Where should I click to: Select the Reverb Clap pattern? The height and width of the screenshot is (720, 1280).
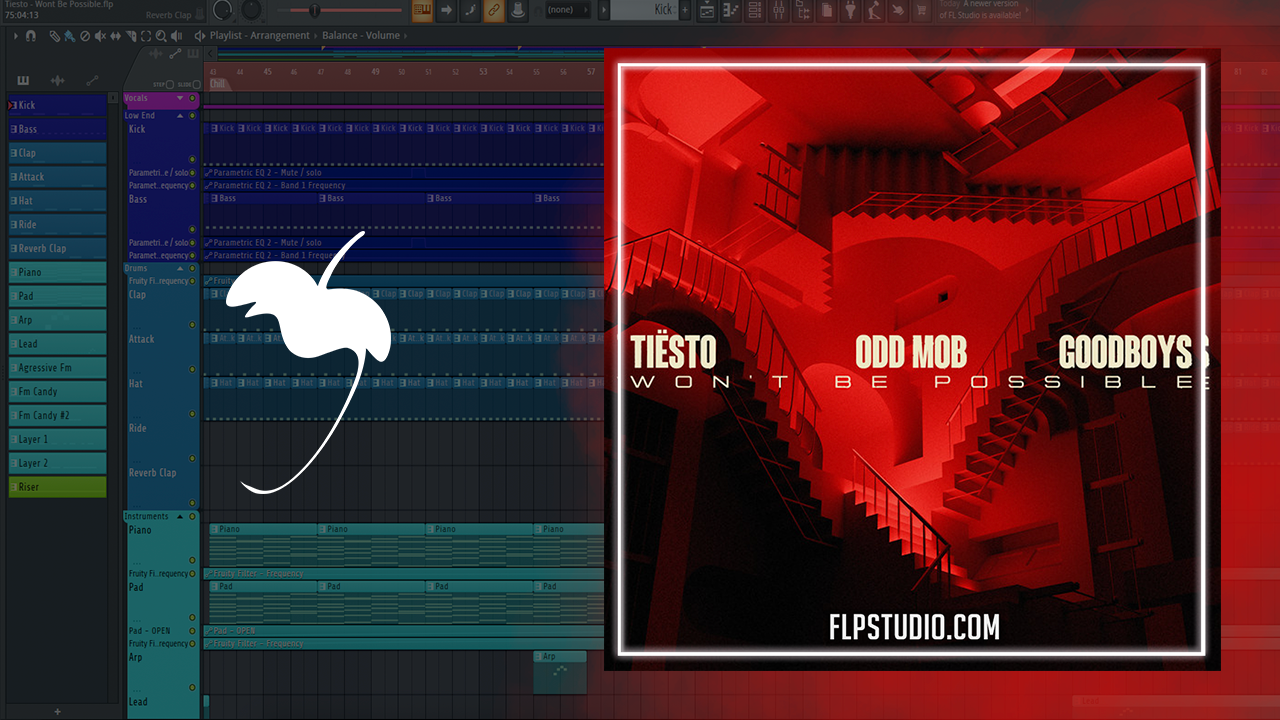coord(57,249)
